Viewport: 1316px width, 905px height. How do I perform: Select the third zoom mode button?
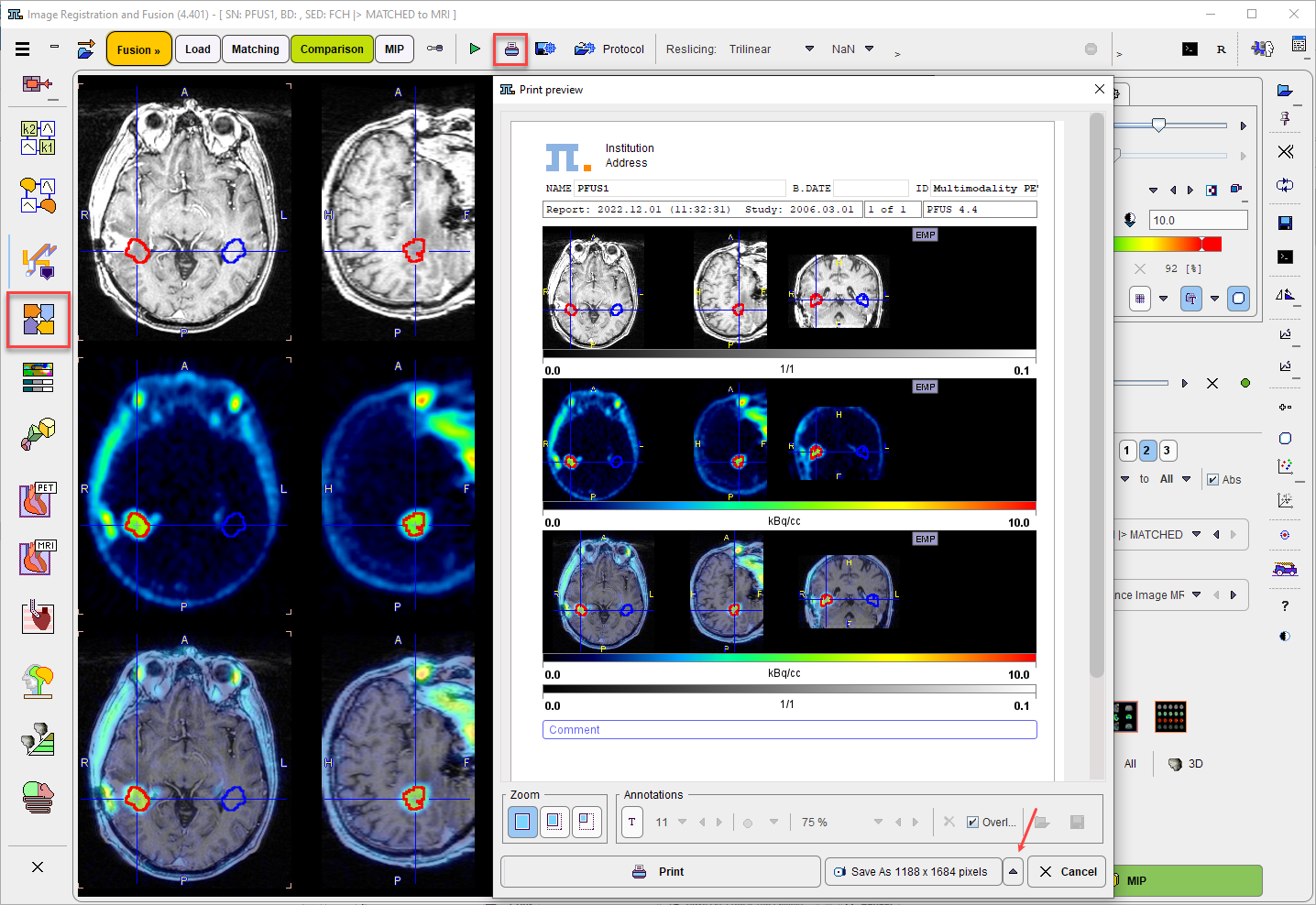click(587, 822)
